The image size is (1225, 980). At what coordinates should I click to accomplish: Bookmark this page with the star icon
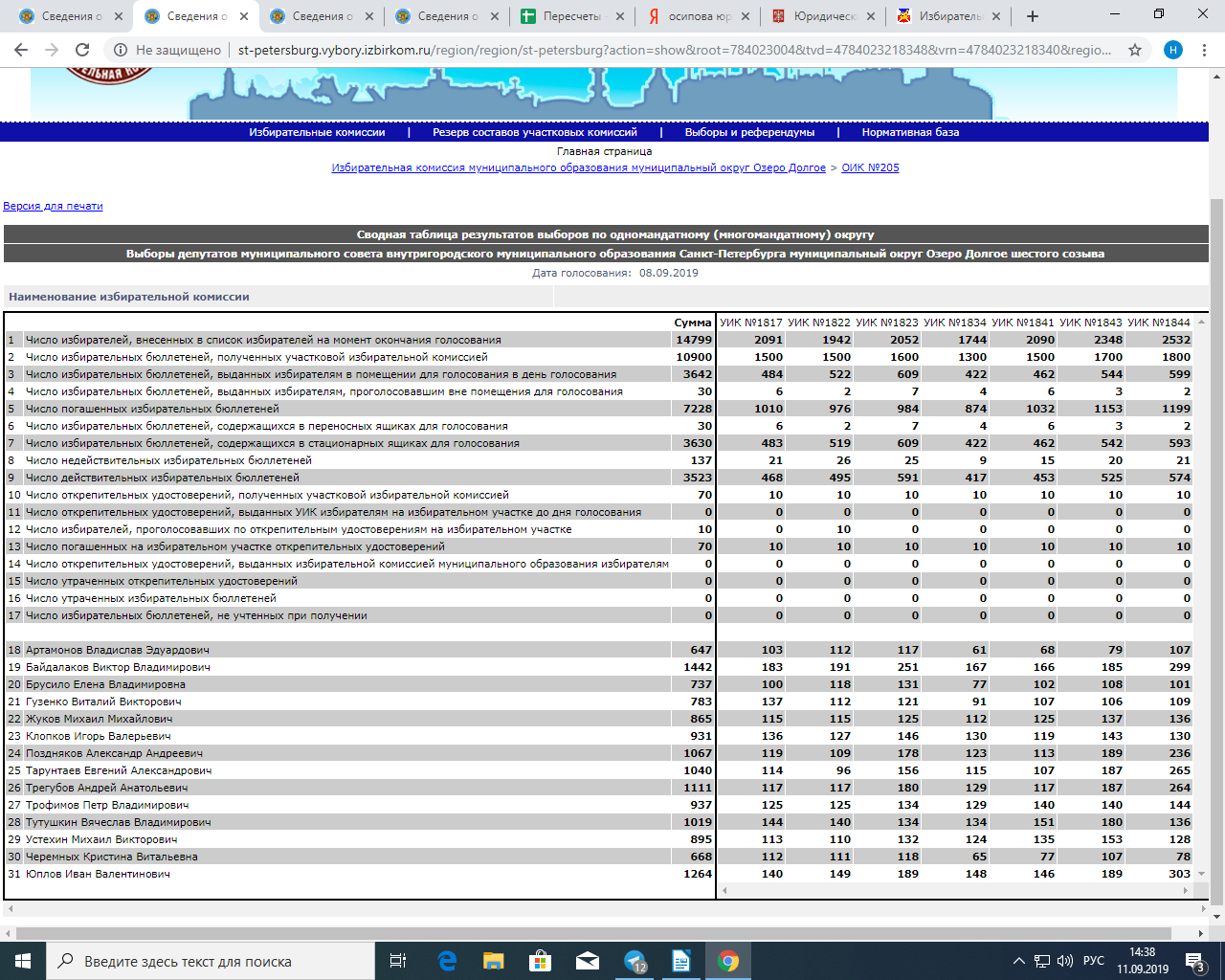coord(1135,50)
